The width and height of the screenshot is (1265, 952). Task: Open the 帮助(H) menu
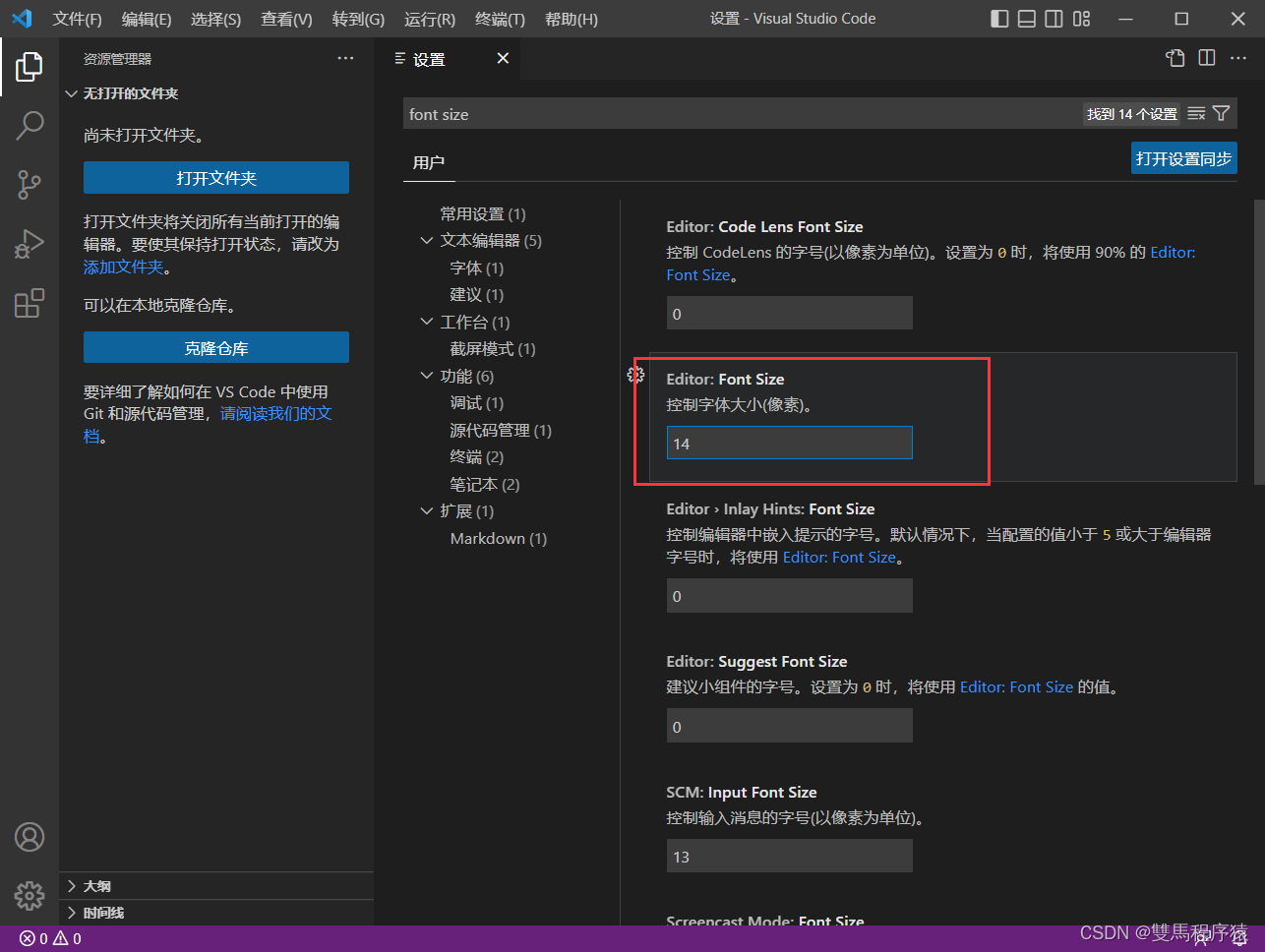click(x=572, y=19)
